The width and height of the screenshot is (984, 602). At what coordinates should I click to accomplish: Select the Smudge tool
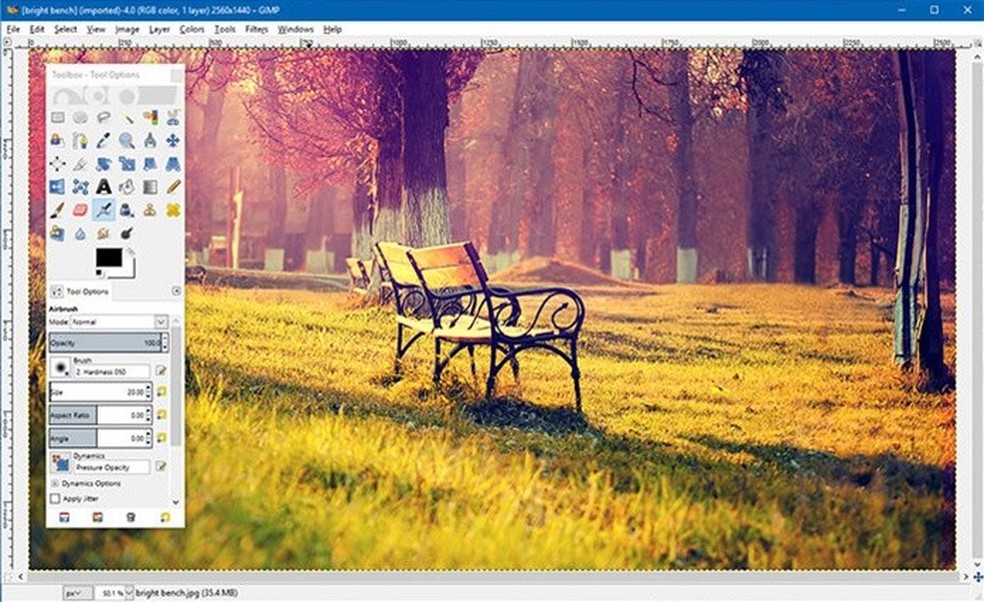[x=102, y=230]
